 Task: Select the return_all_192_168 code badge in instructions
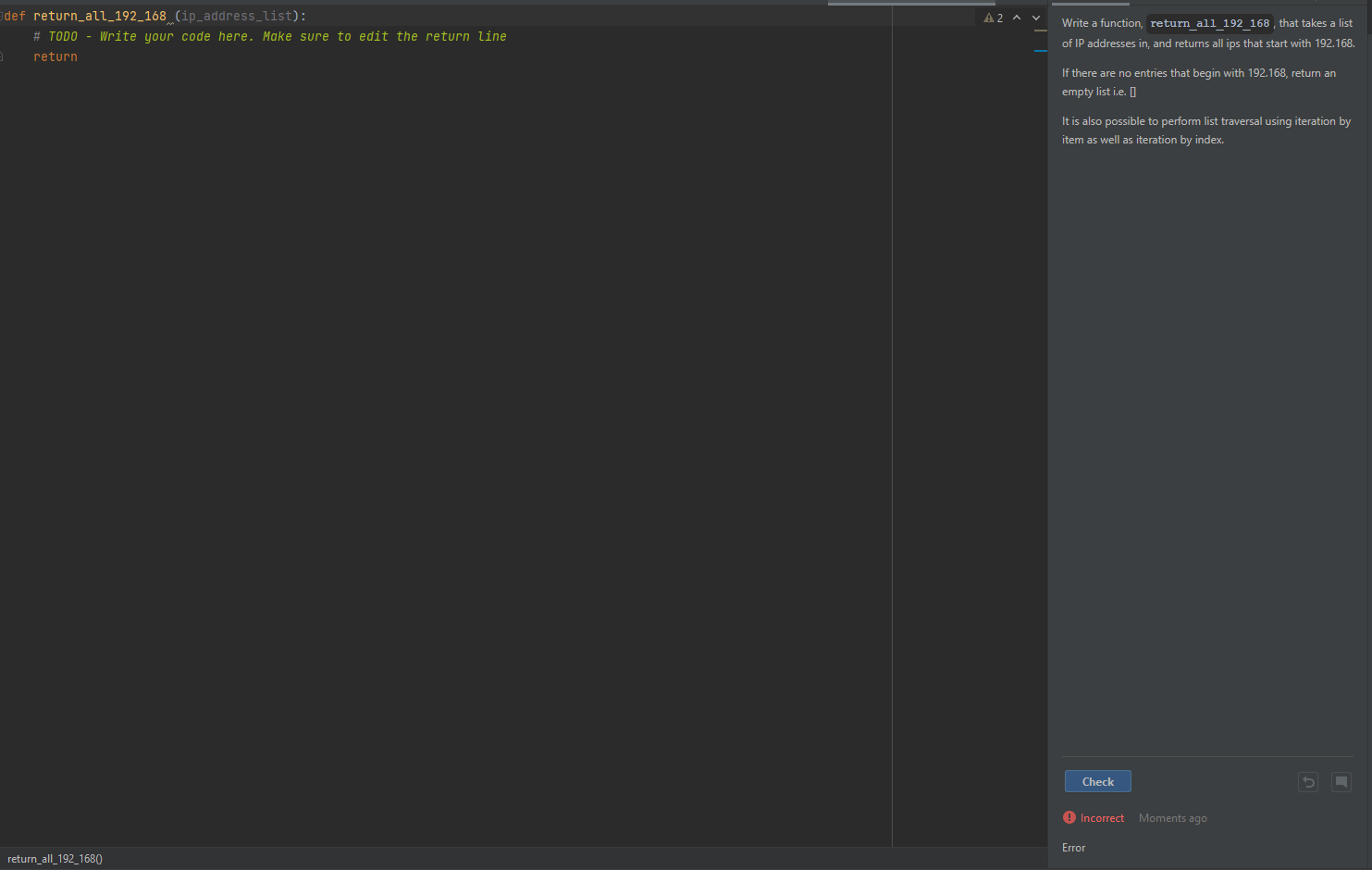[x=1209, y=22]
